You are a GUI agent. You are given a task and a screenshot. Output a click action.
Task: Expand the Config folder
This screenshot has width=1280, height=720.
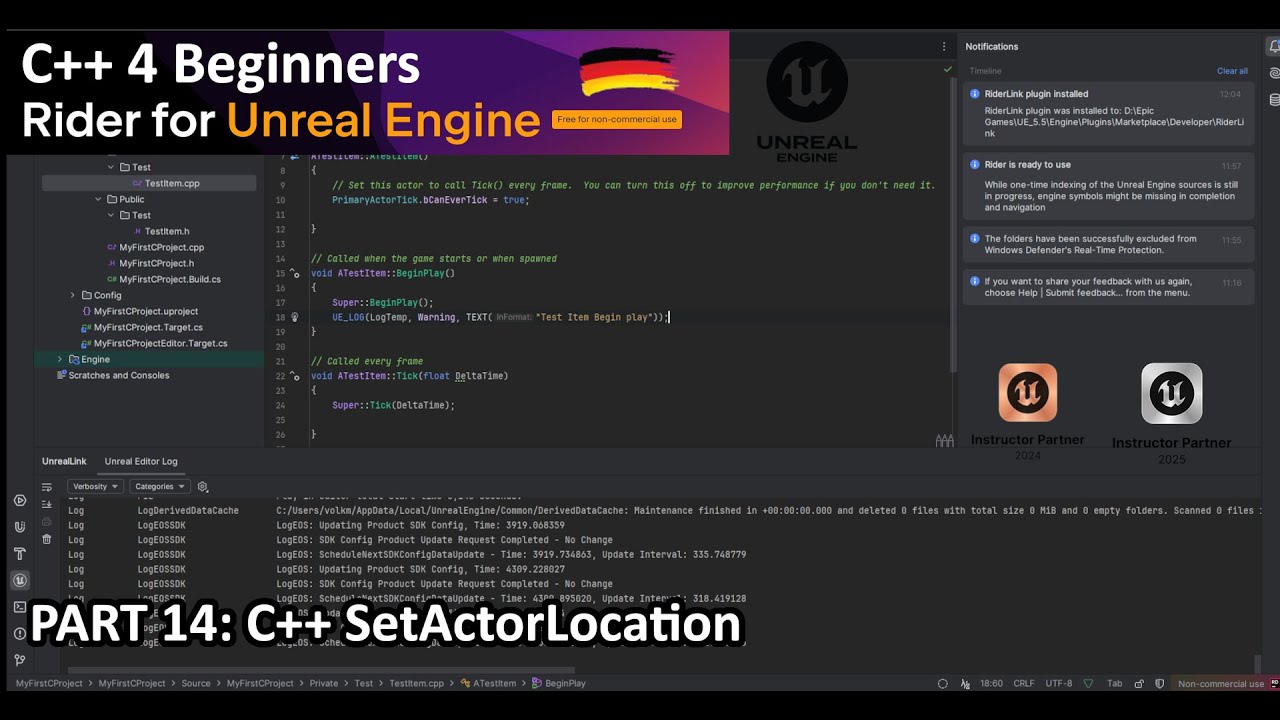coord(72,295)
